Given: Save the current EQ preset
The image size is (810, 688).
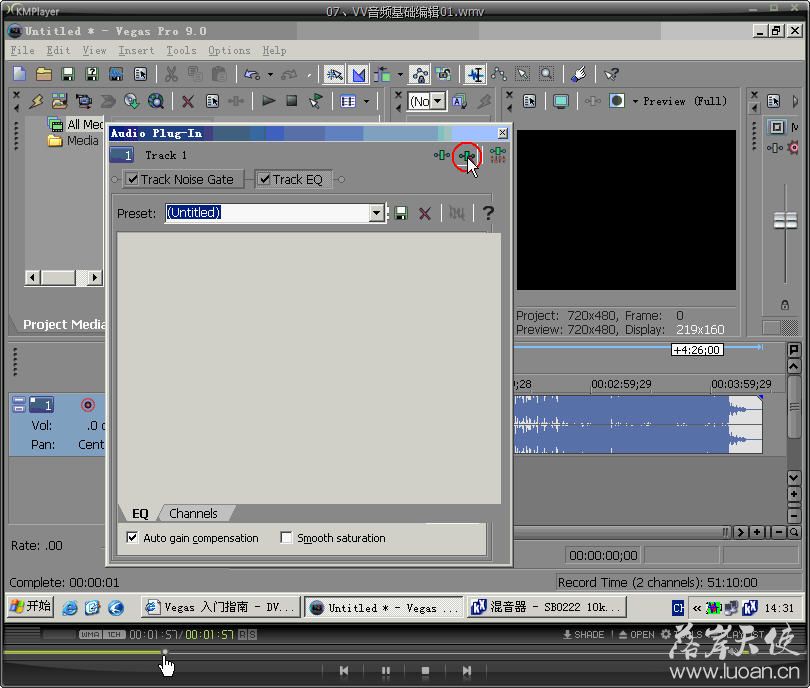Looking at the screenshot, I should pyautogui.click(x=401, y=213).
